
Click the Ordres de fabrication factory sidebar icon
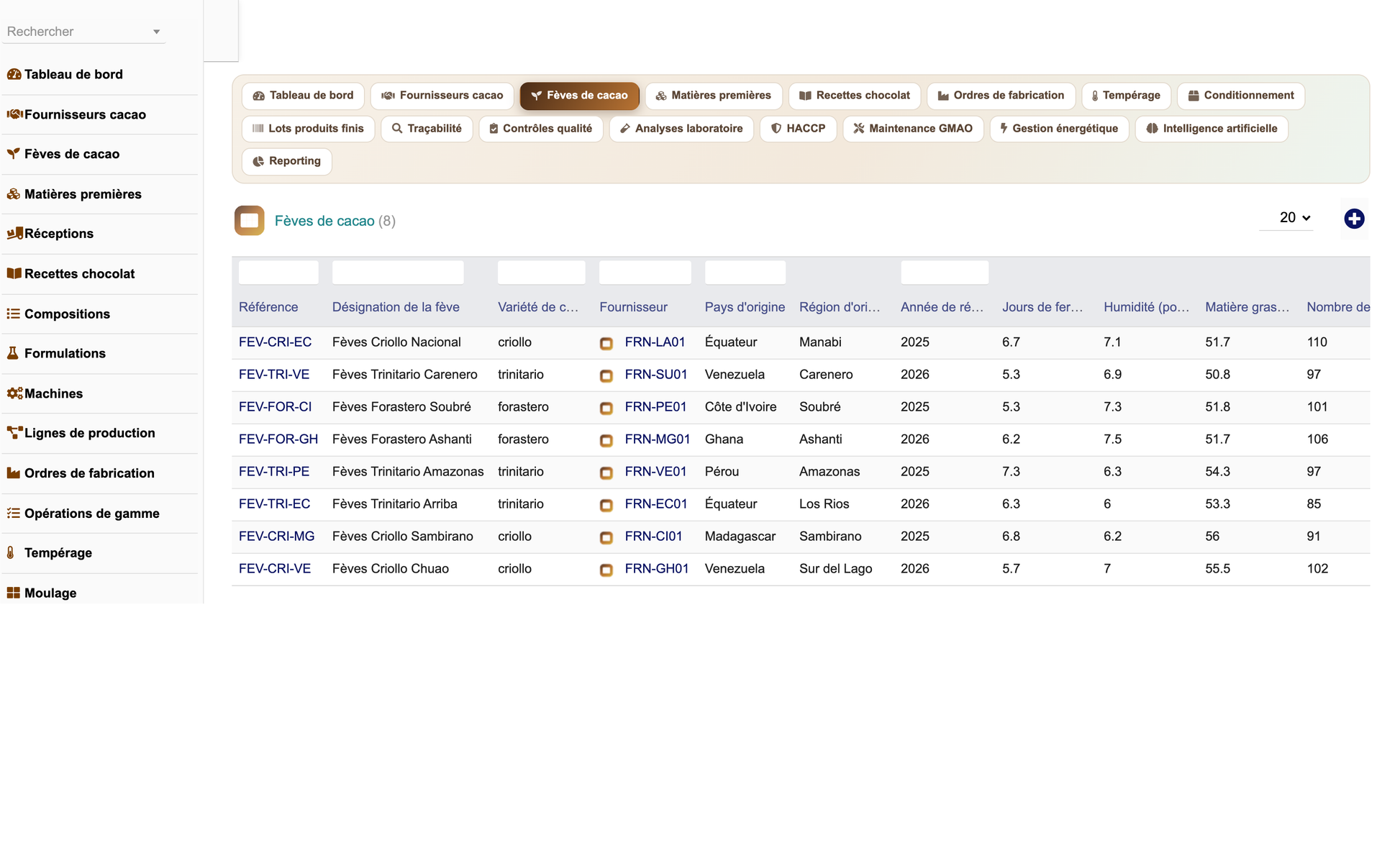pos(14,473)
